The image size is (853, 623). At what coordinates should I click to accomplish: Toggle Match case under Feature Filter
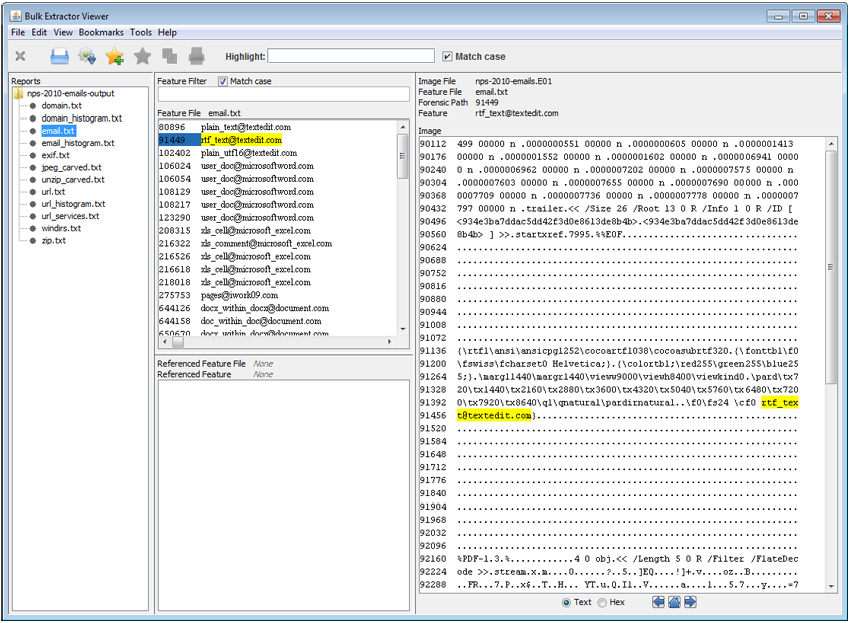coord(223,81)
